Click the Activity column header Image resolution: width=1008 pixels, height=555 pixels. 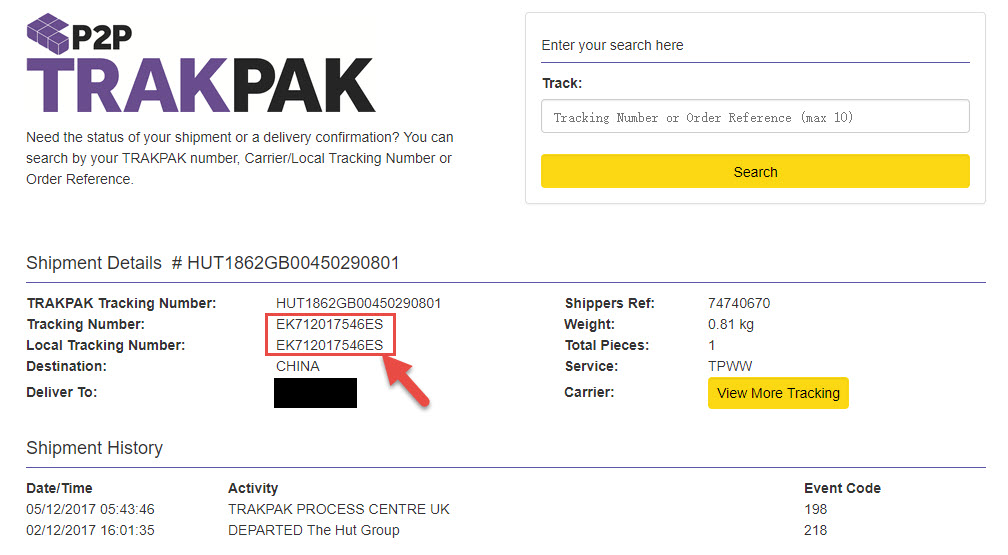coord(253,488)
